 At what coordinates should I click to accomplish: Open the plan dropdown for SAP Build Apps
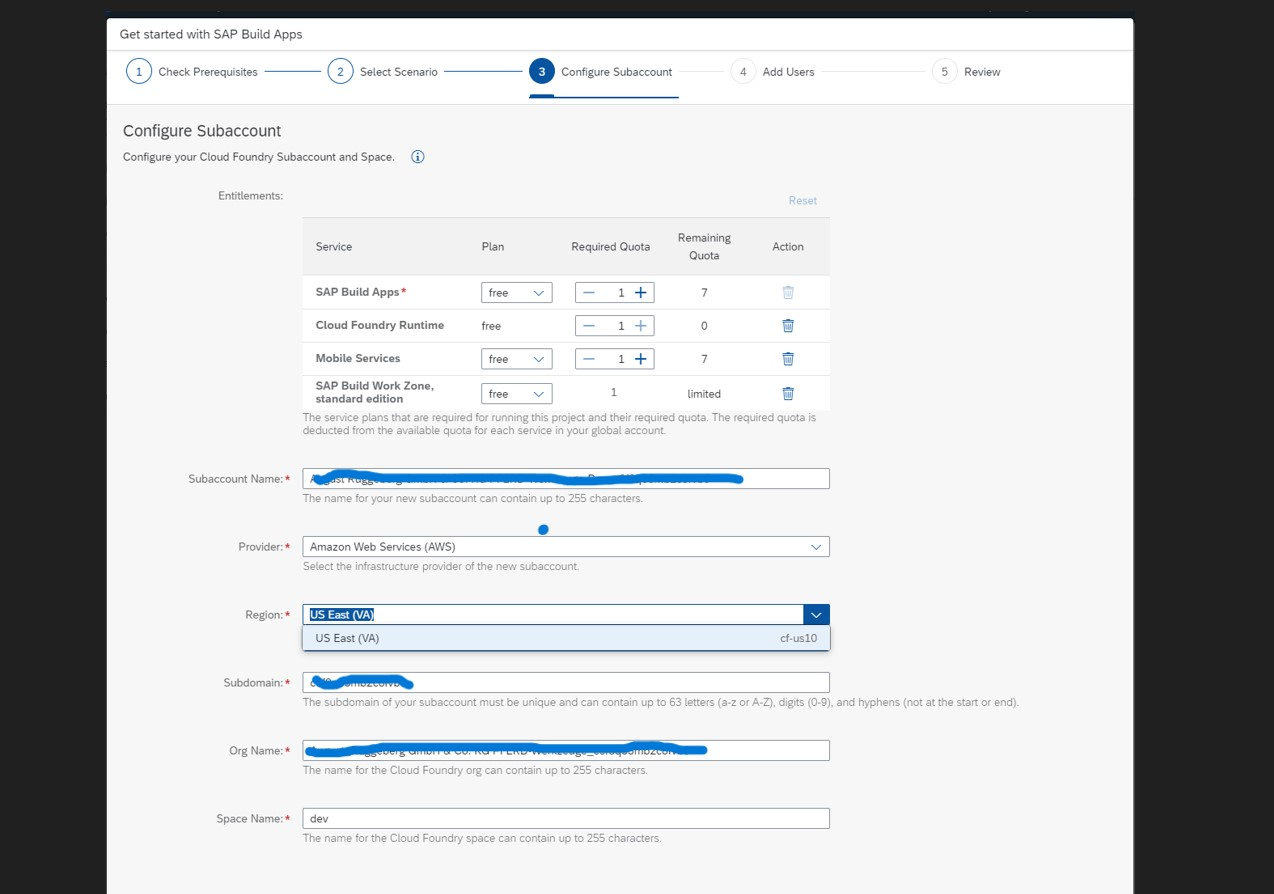point(516,293)
